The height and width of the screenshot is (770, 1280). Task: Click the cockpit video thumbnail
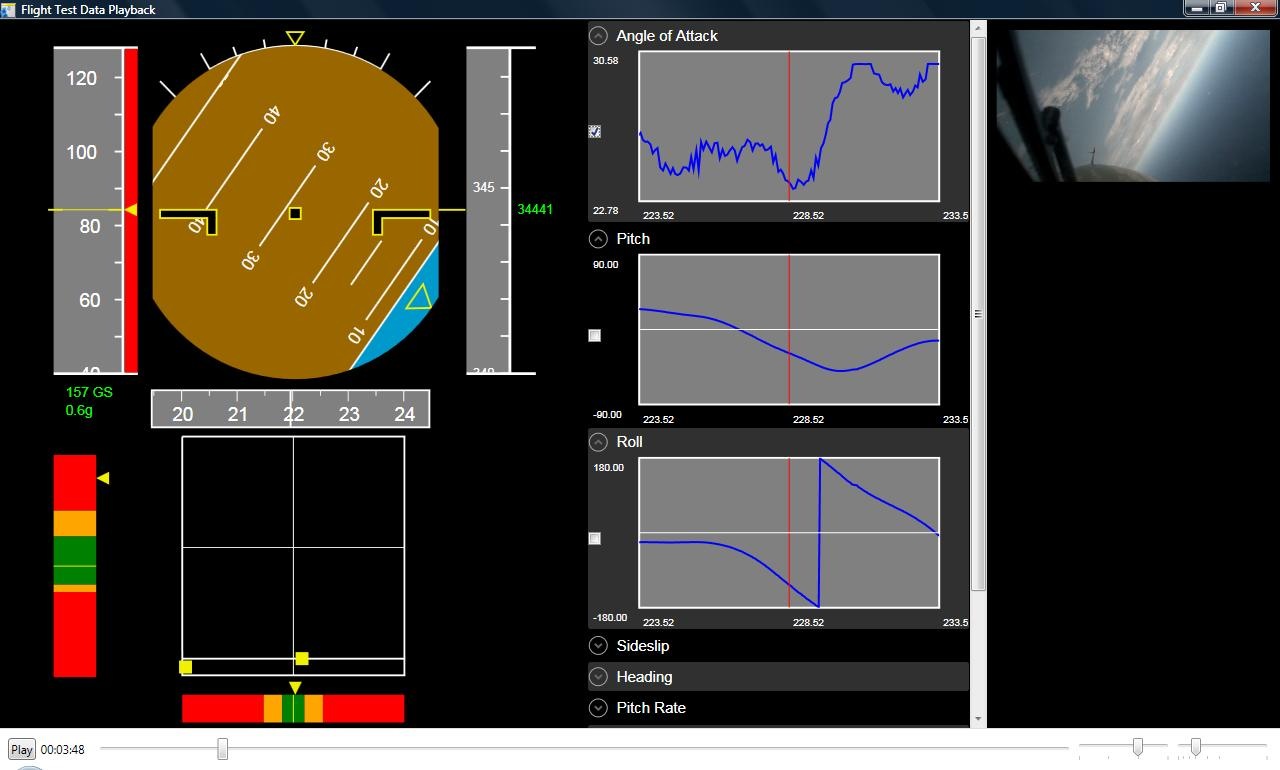point(1133,105)
